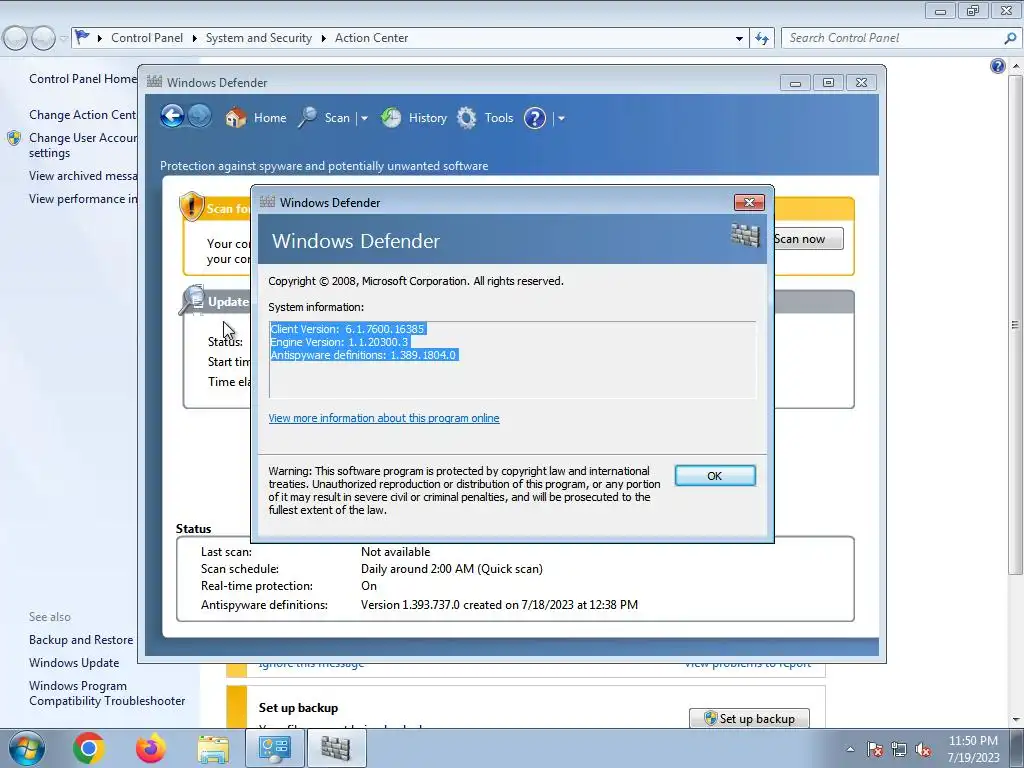The image size is (1024, 768).
Task: Click the Control Panel vertical scrollbar
Action: click(1015, 325)
